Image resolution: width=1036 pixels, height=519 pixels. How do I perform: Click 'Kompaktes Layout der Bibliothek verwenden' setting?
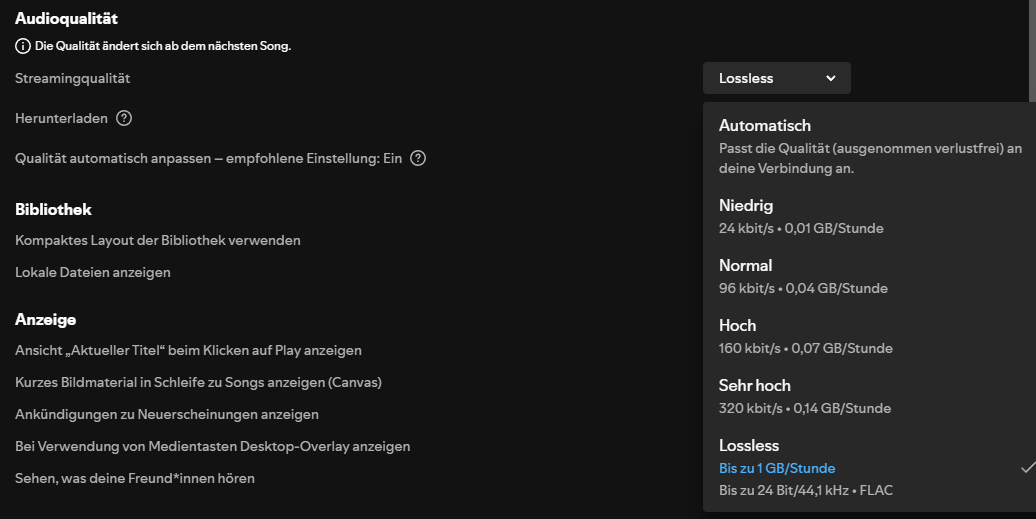pos(158,240)
